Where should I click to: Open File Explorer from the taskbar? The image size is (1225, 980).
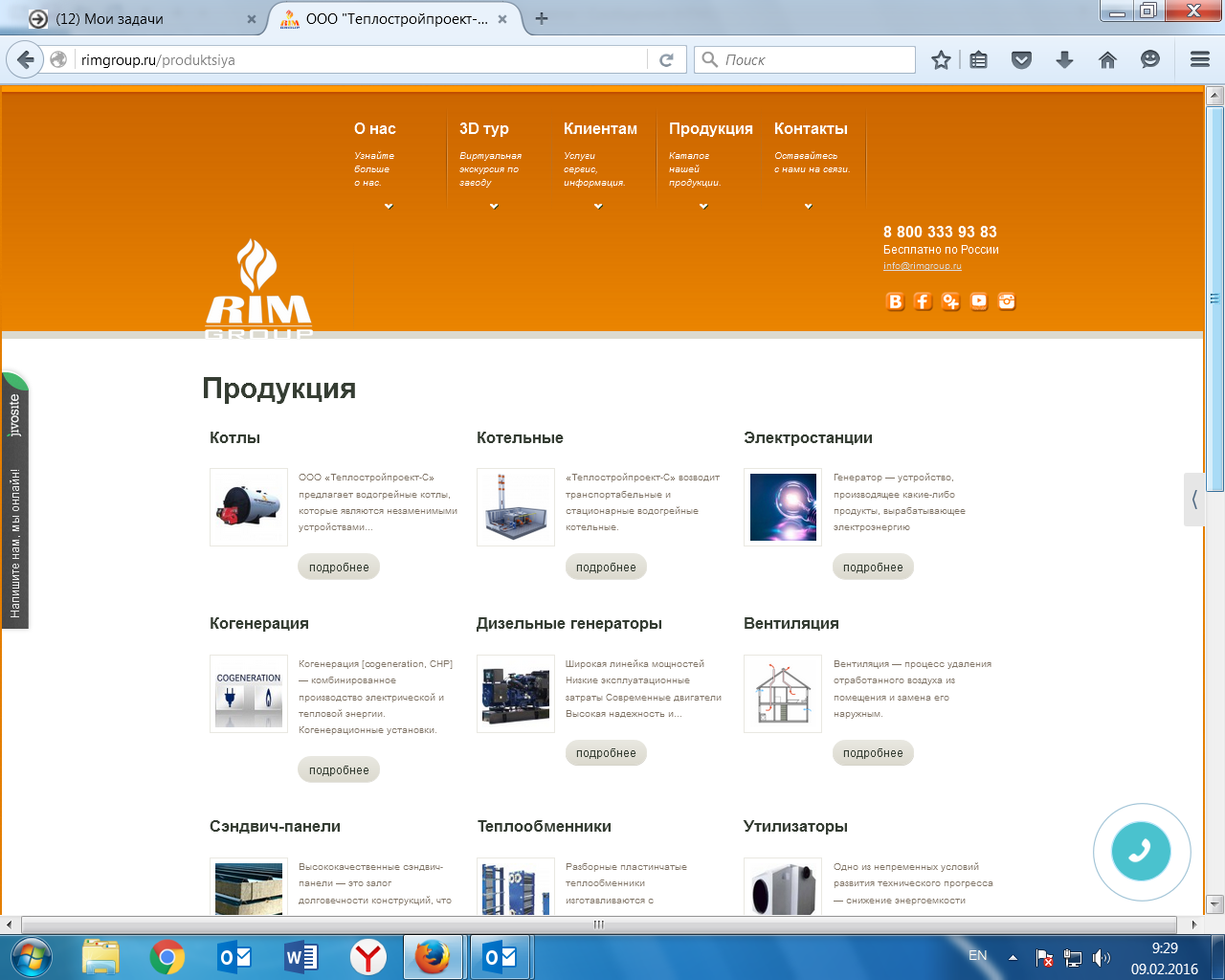tap(100, 957)
